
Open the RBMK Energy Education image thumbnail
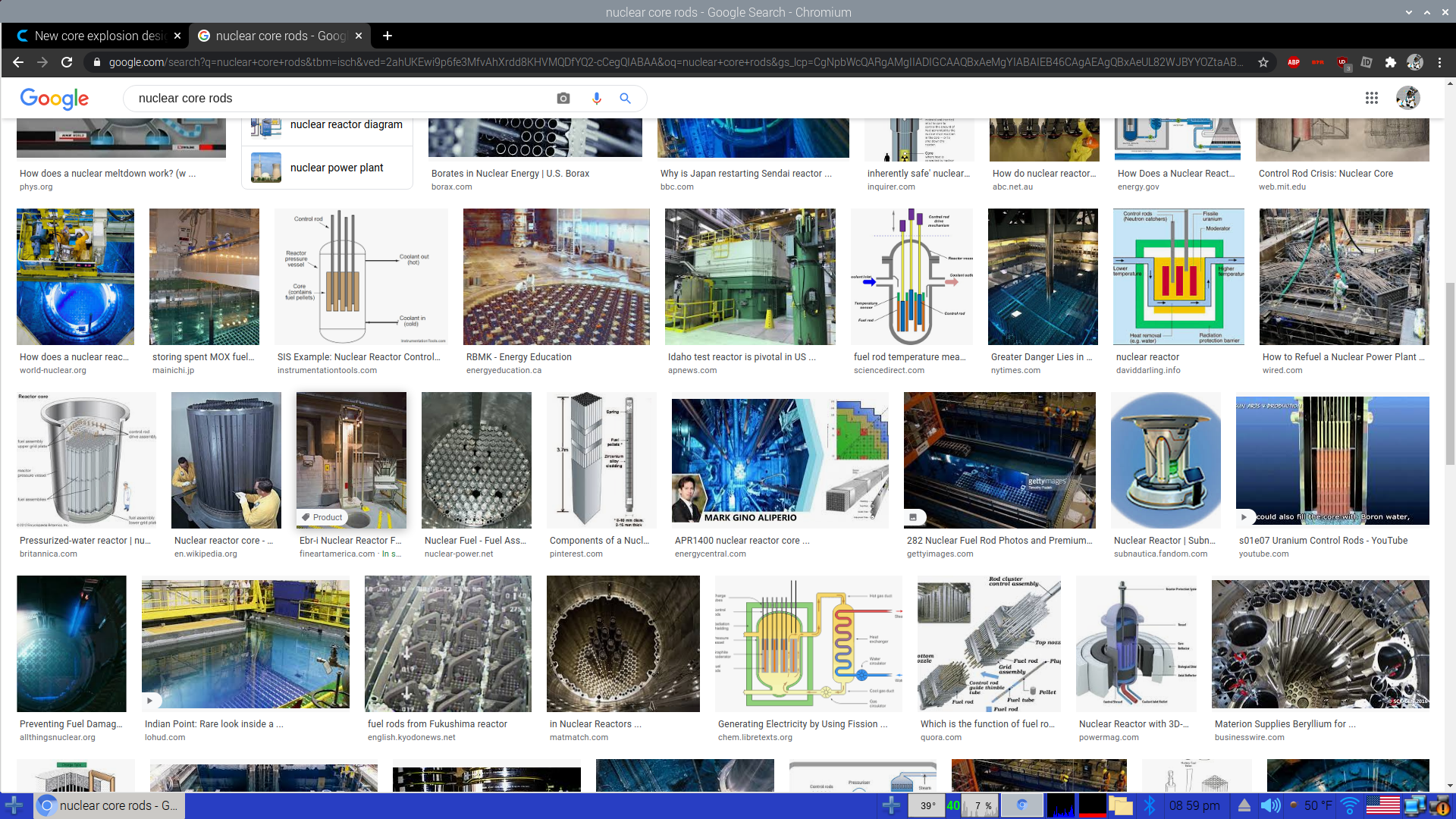[556, 277]
